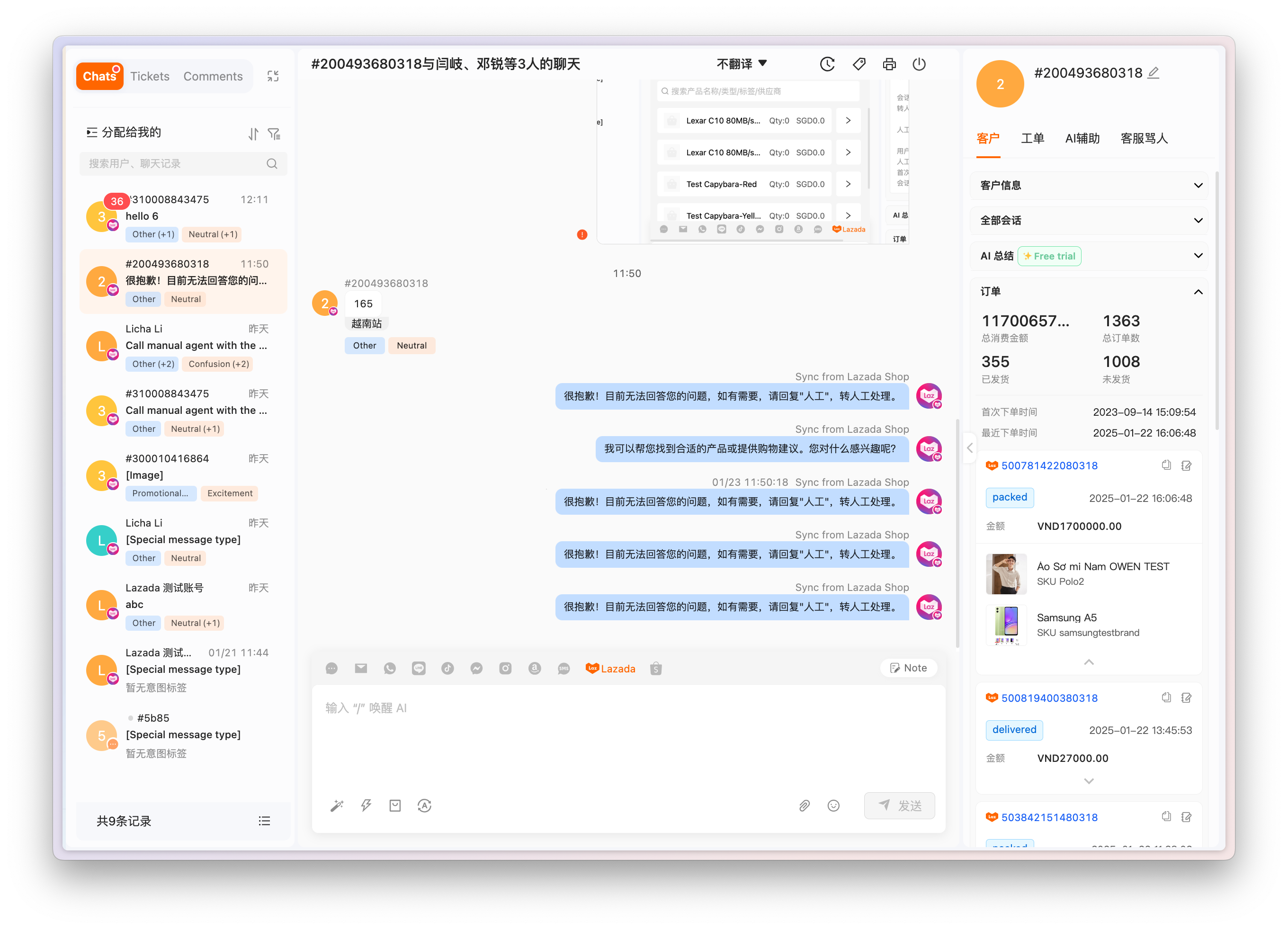Collapse the chat list panel icon
Screen dimensions: 1288x930
coord(273,76)
